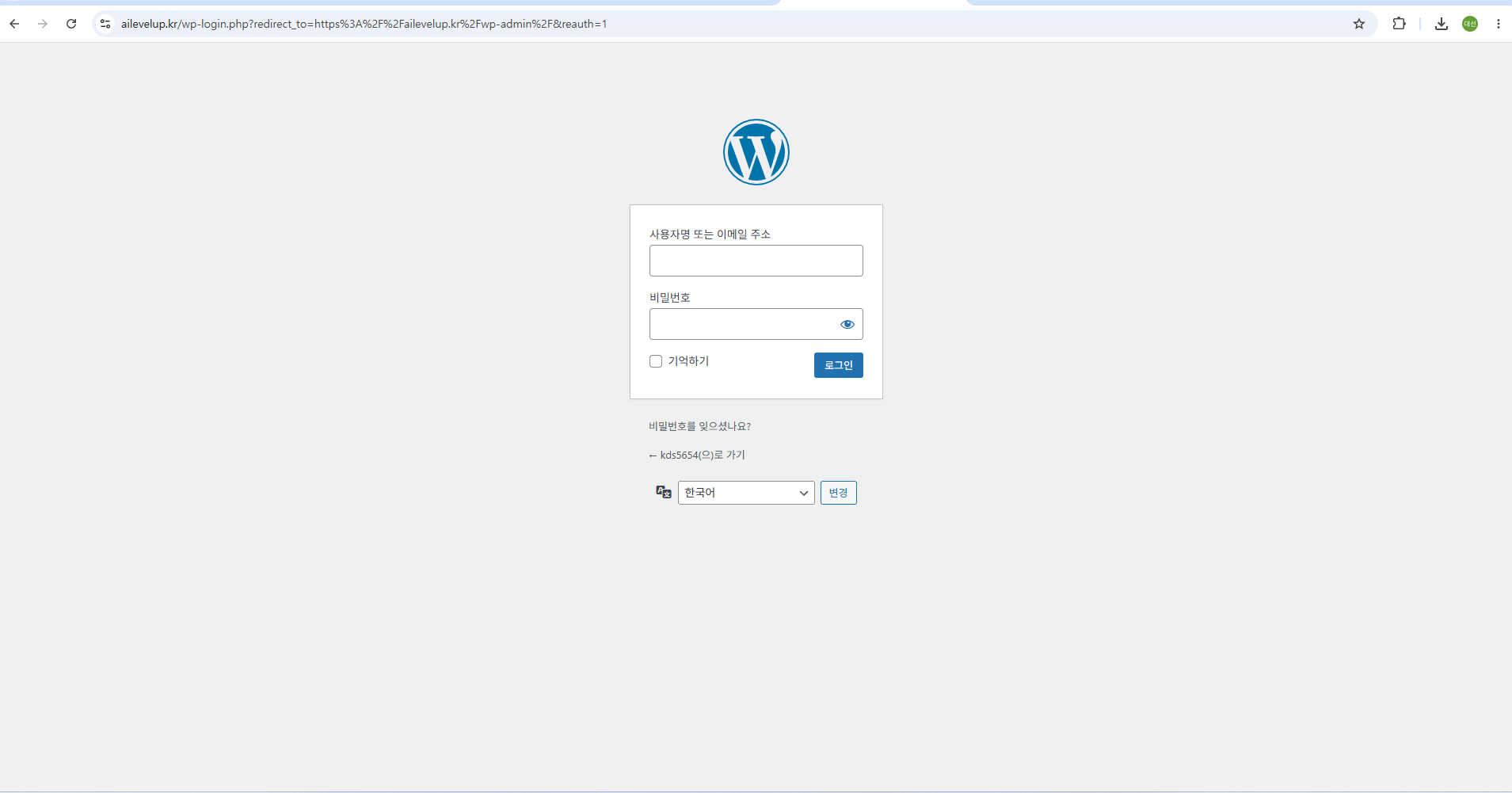Open the green profile avatar

(1470, 24)
